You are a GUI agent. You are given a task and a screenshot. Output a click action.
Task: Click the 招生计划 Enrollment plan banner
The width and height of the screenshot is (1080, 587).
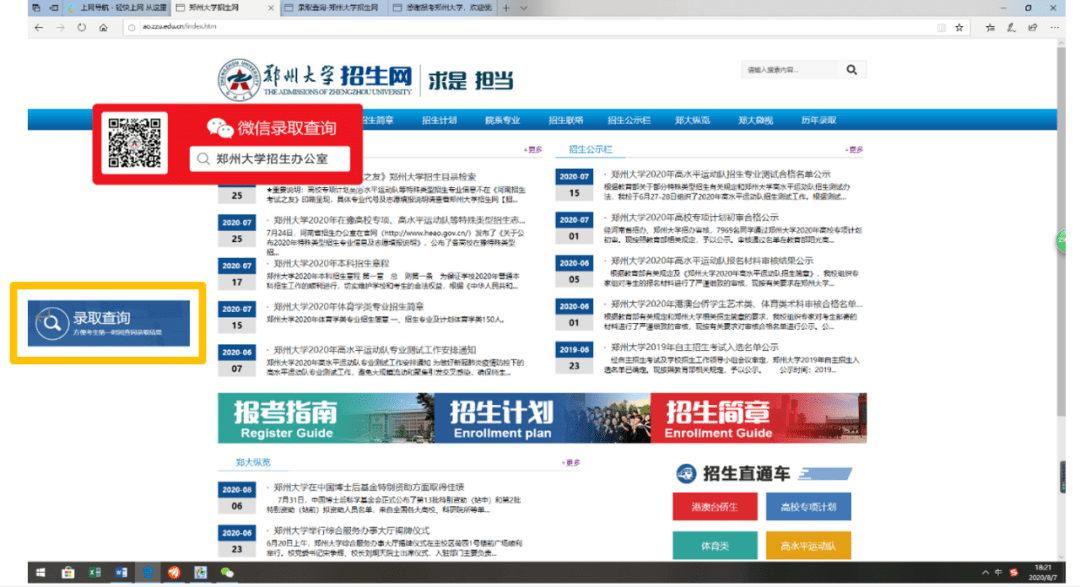542,418
